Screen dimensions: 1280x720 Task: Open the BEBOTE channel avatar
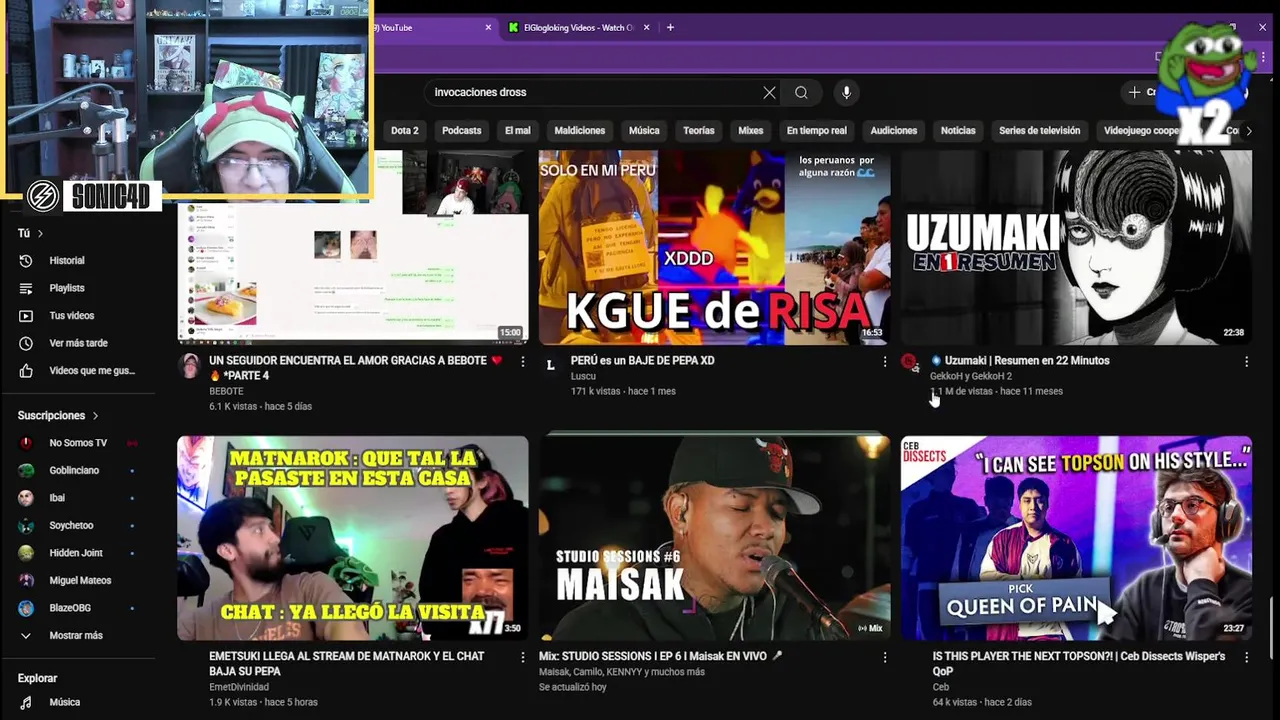[x=189, y=365]
